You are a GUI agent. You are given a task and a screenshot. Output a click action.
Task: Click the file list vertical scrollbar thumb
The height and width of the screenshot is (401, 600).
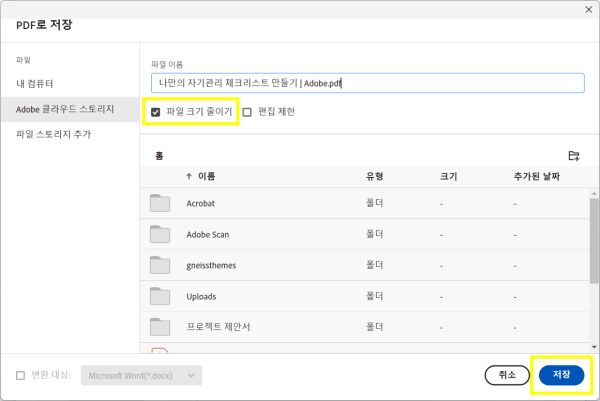pyautogui.click(x=594, y=241)
